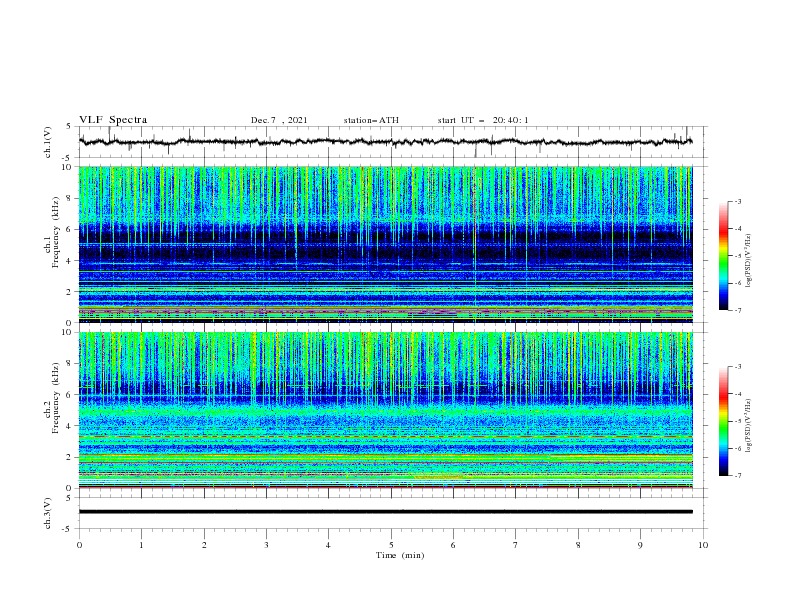Image resolution: width=792 pixels, height=612 pixels.
Task: Click the ch.3 flat black trace
Action: (x=385, y=512)
